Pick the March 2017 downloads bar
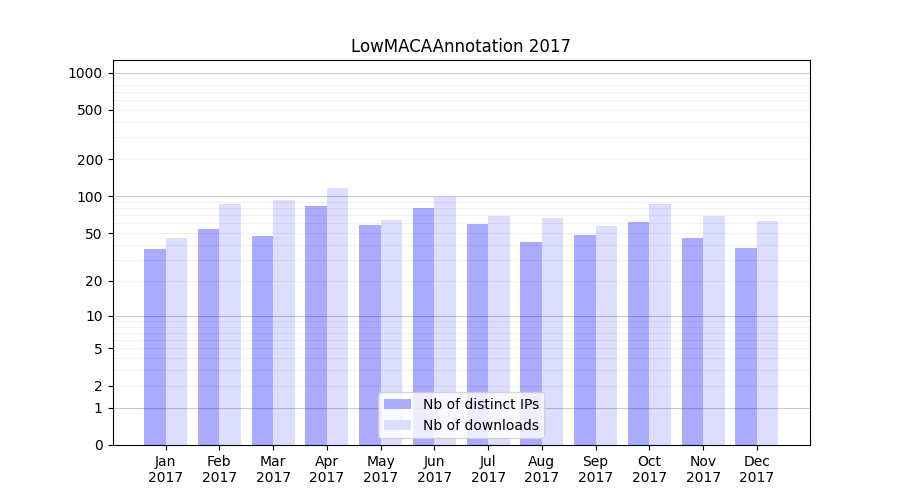The width and height of the screenshot is (900, 500). (x=284, y=322)
